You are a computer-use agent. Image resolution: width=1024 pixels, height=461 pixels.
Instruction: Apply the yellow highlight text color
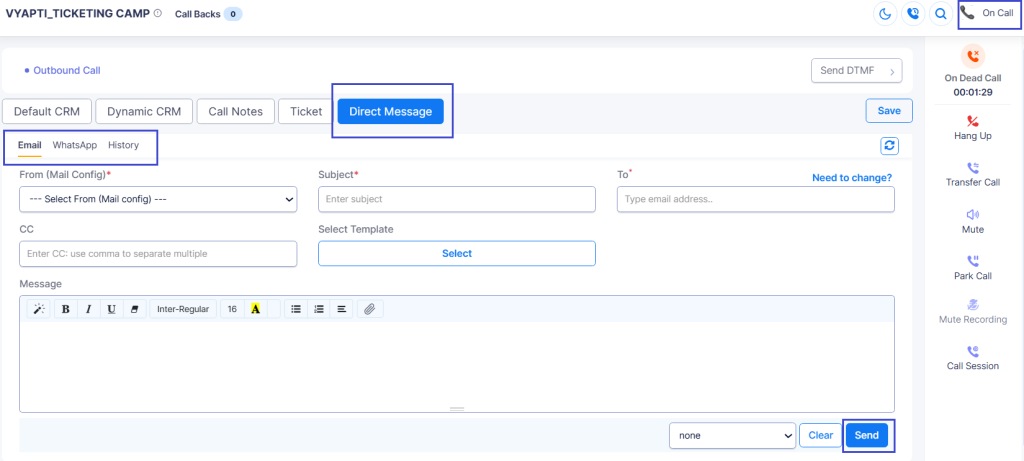tap(255, 309)
